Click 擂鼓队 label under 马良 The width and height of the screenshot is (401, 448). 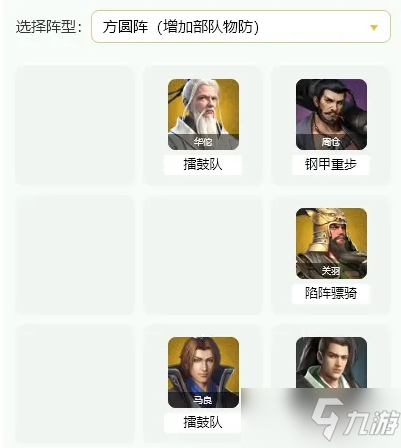click(x=203, y=423)
